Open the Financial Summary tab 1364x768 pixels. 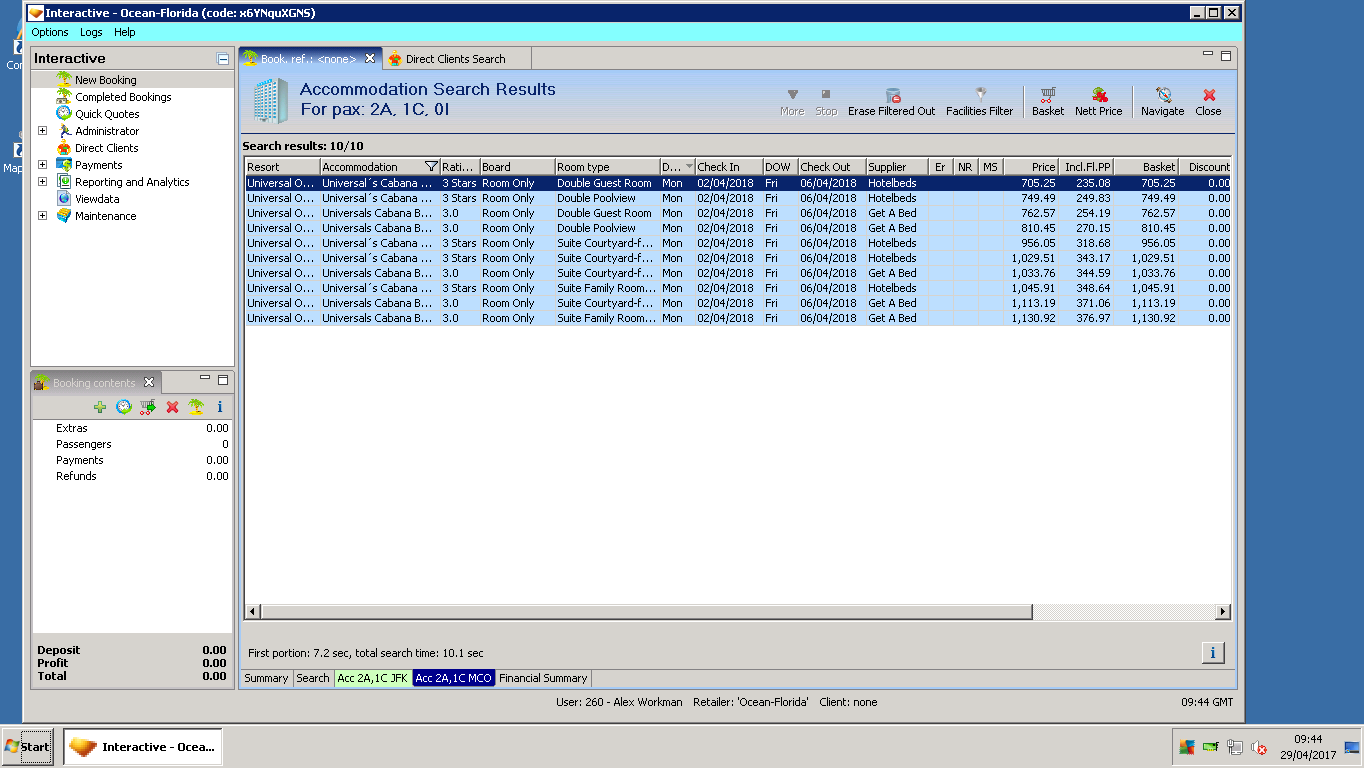[543, 678]
